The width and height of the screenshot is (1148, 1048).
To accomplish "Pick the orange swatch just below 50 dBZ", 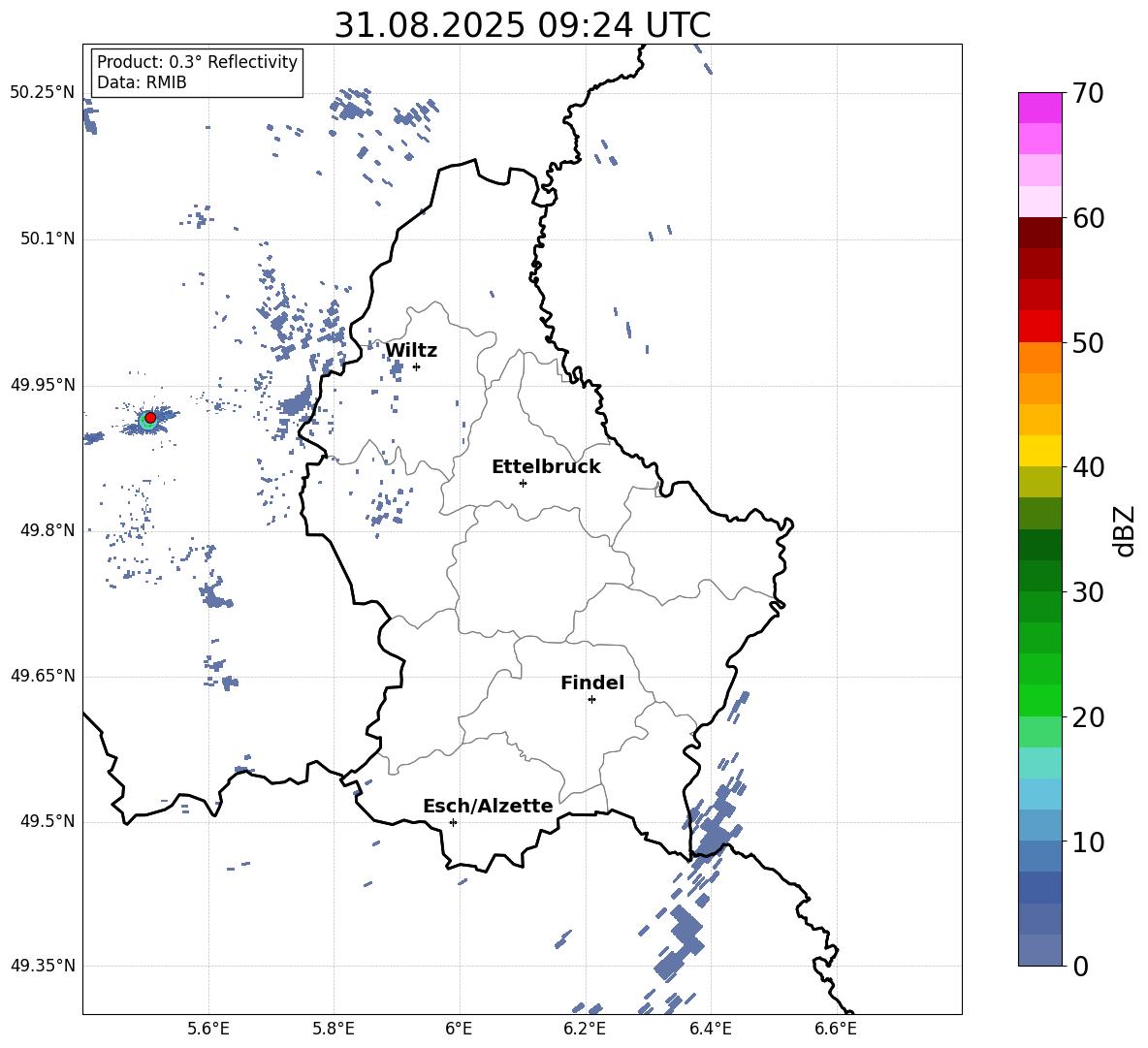I will click(1039, 358).
